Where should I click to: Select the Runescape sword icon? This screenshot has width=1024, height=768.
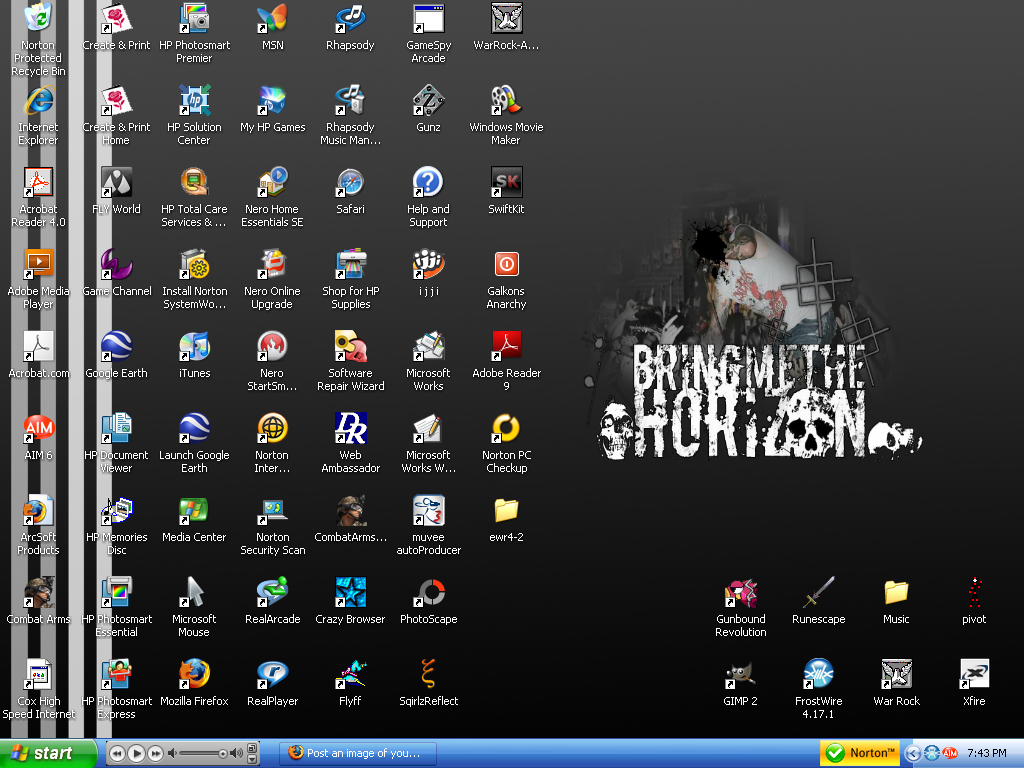pos(818,592)
